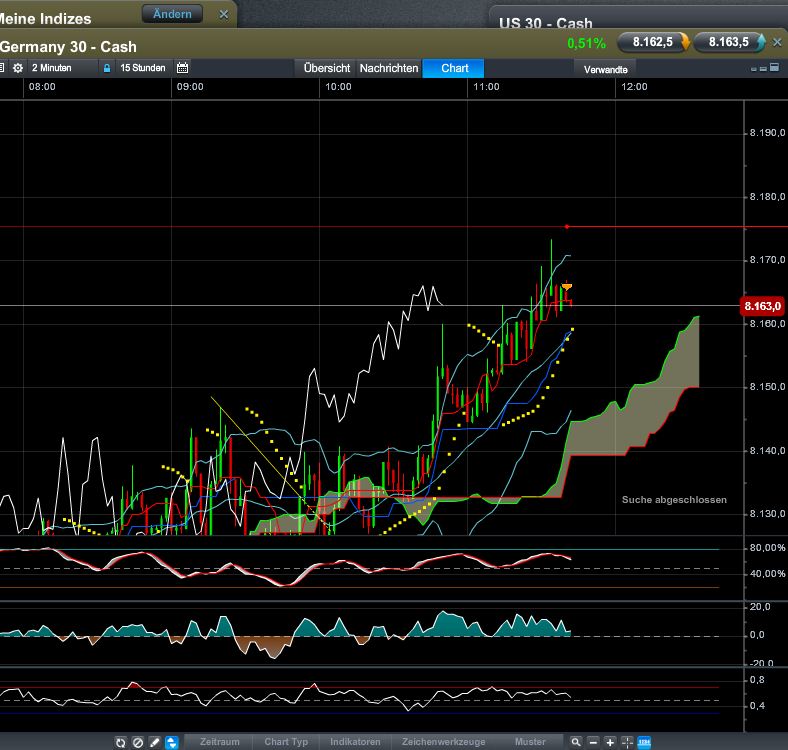Viewport: 788px width, 750px height.
Task: Open the Verwandte tab
Action: 605,69
